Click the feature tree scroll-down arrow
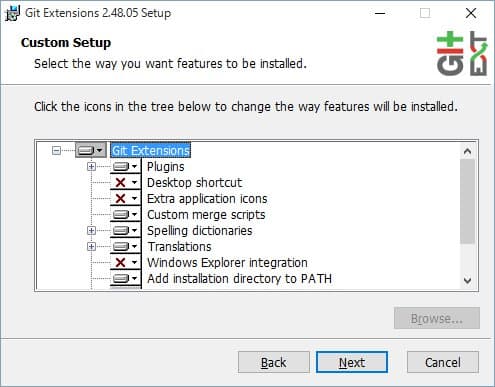The height and width of the screenshot is (387, 495). point(467,280)
